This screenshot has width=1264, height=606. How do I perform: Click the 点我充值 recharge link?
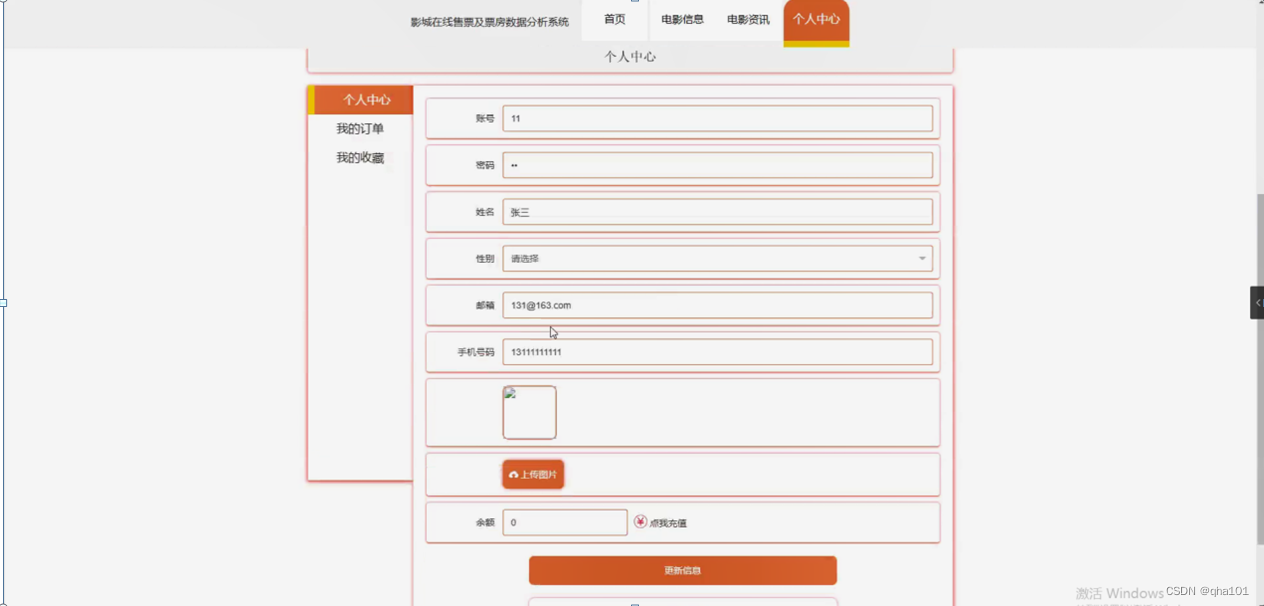(667, 522)
